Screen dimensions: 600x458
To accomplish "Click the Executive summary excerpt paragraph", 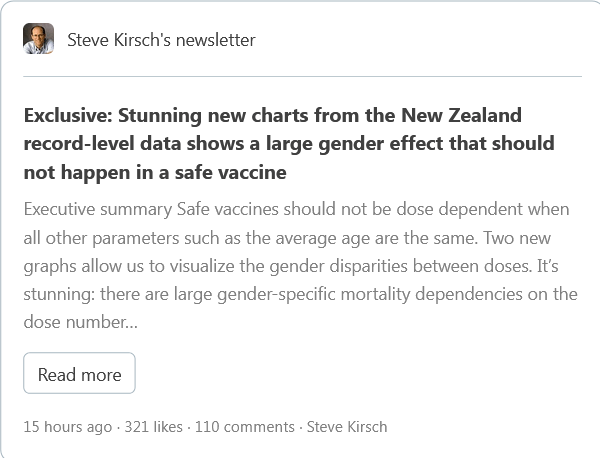I will (x=300, y=266).
